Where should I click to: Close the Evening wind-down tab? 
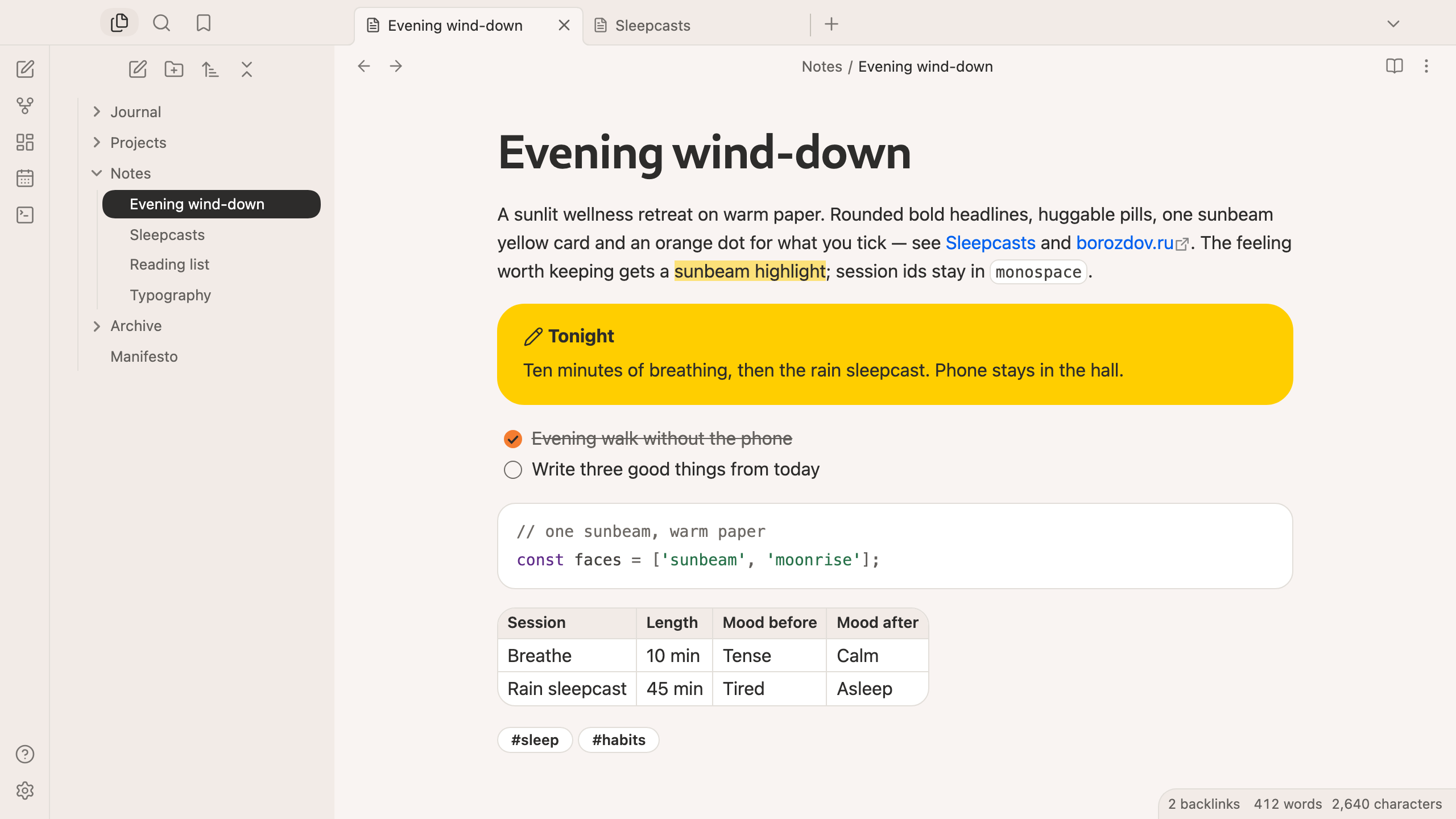coord(564,26)
